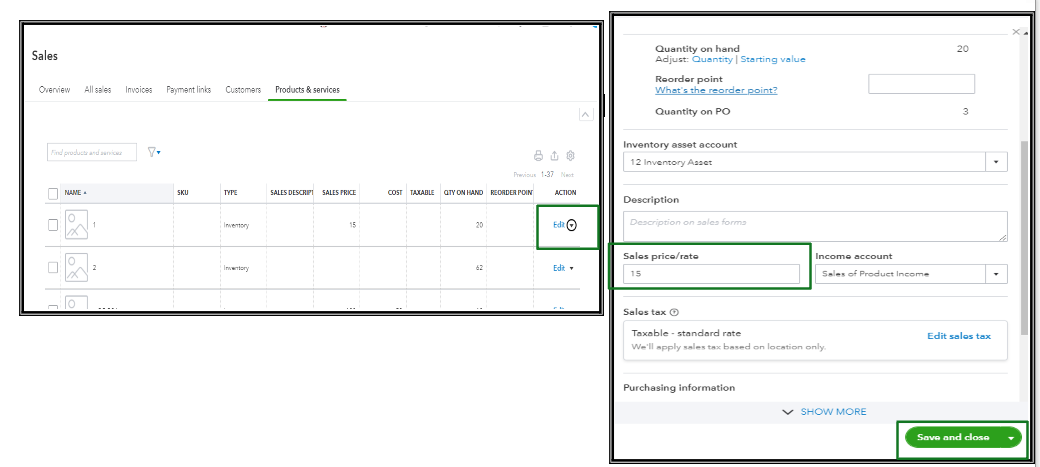The height and width of the screenshot is (467, 1040).
Task: Go to the Next page of products
Action: pos(567,175)
